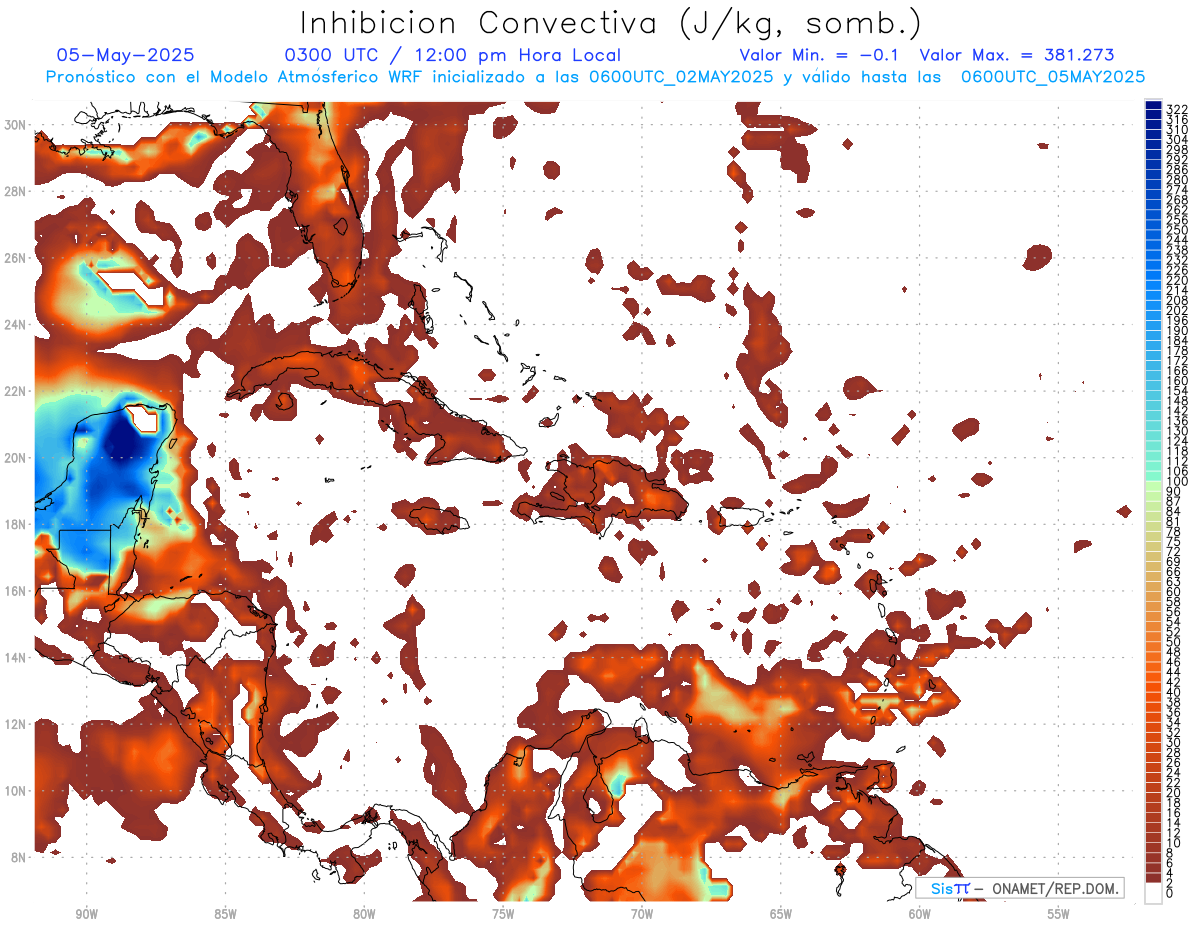1200x927 pixels.
Task: Click the 'Valor Min. = -0.1' text
Action: [819, 55]
